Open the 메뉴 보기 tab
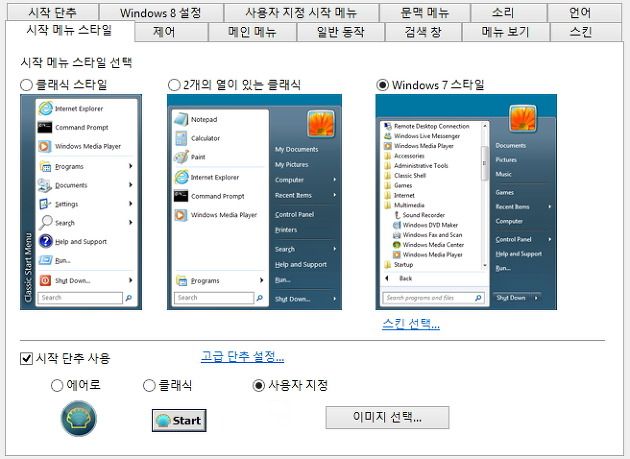 (x=505, y=32)
